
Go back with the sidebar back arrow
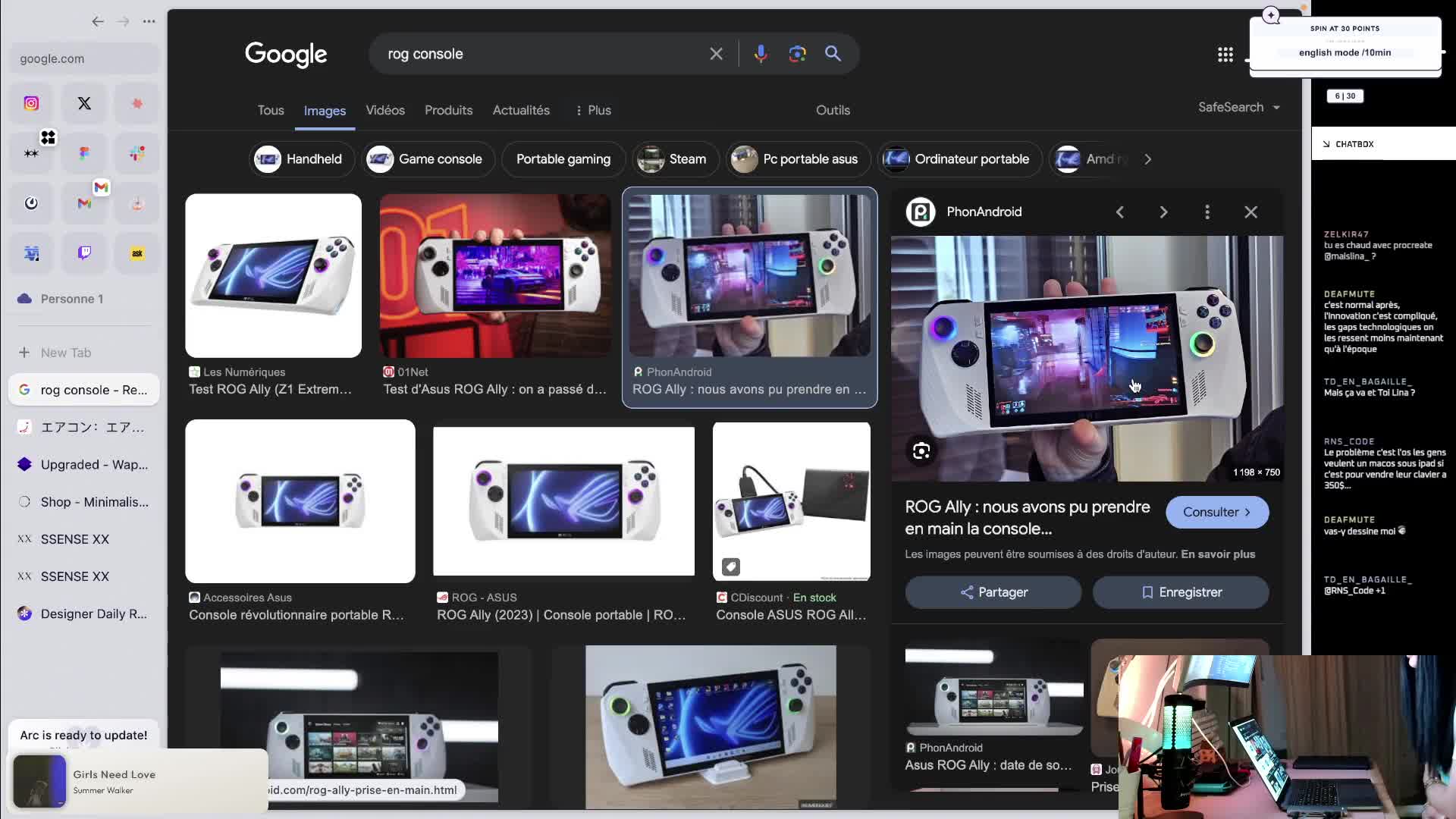(x=98, y=21)
